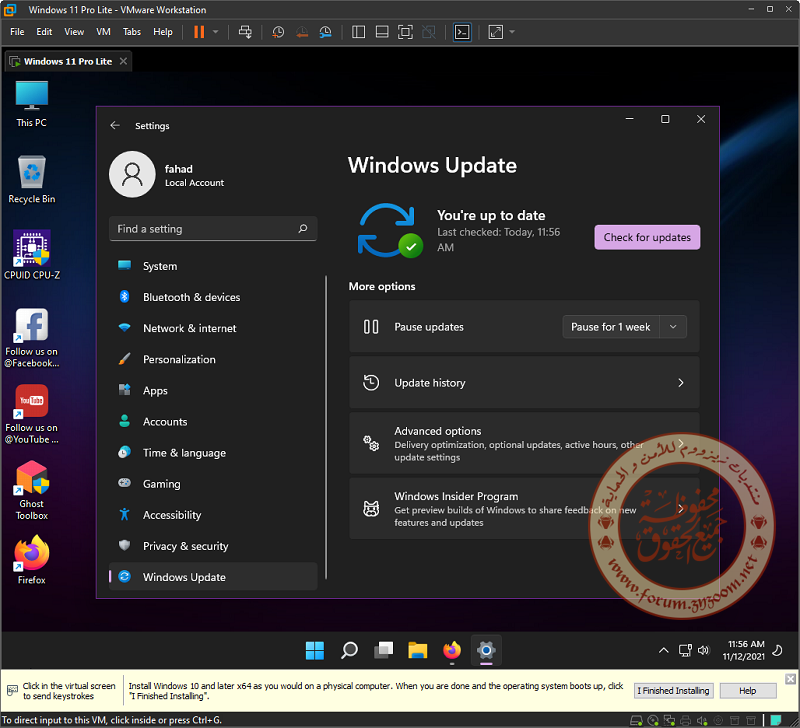The height and width of the screenshot is (728, 800).
Task: Select the Recycle Bin desktop icon
Action: pyautogui.click(x=32, y=180)
